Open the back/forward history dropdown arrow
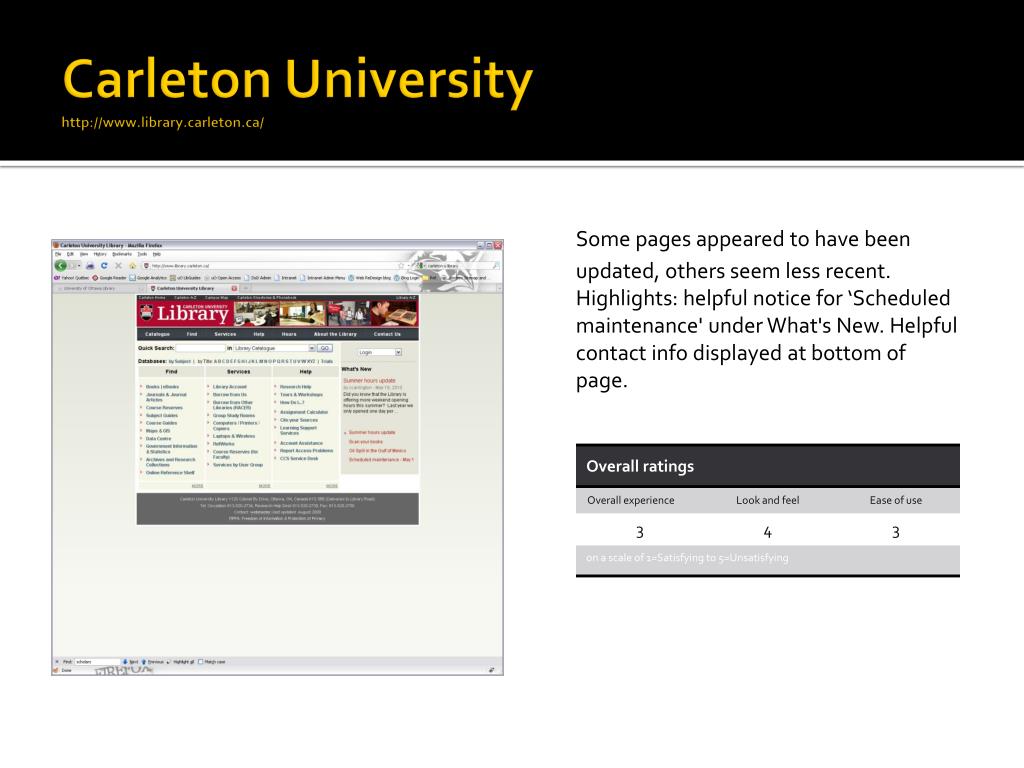Viewport: 1024px width, 768px height. 79,266
